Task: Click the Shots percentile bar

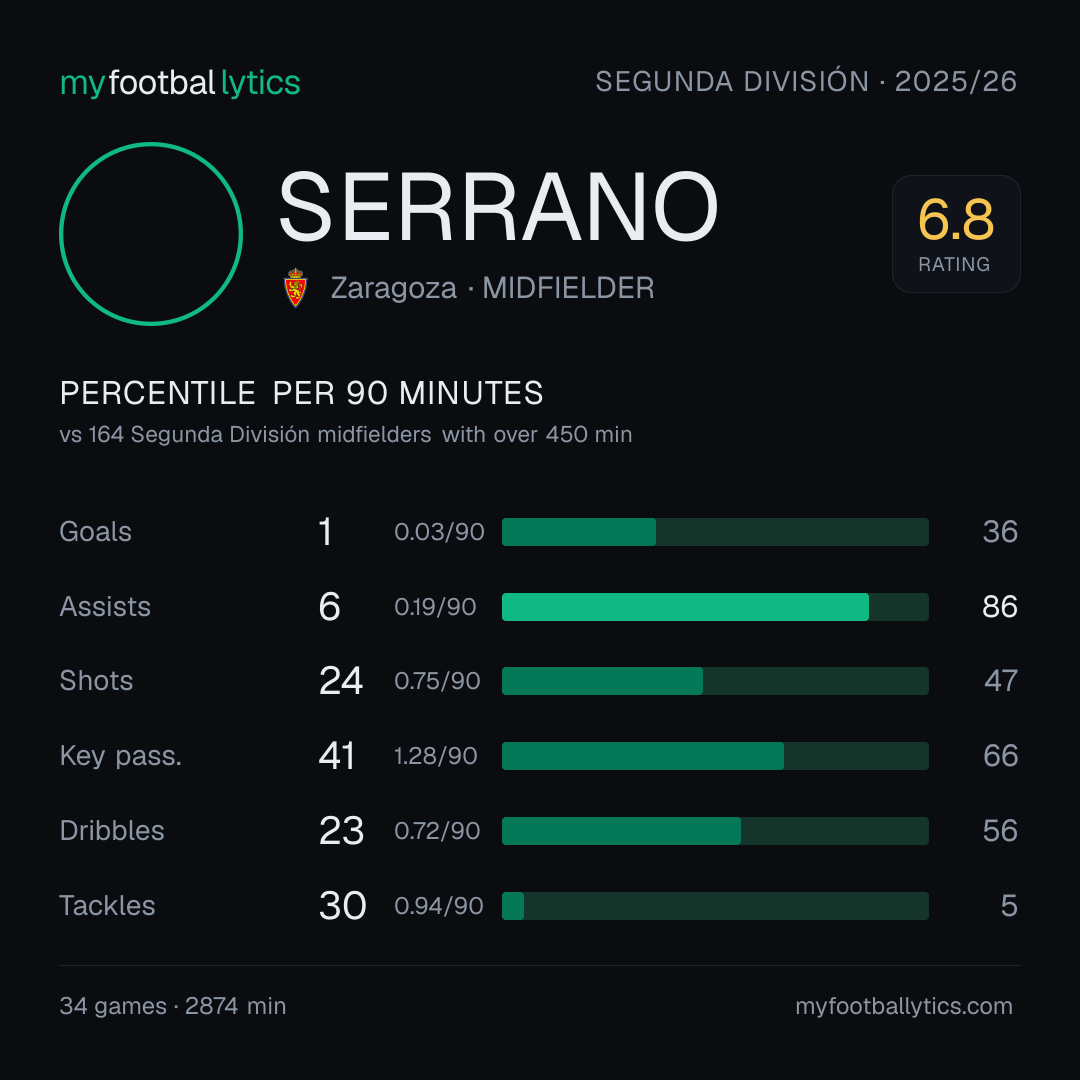Action: coord(715,681)
